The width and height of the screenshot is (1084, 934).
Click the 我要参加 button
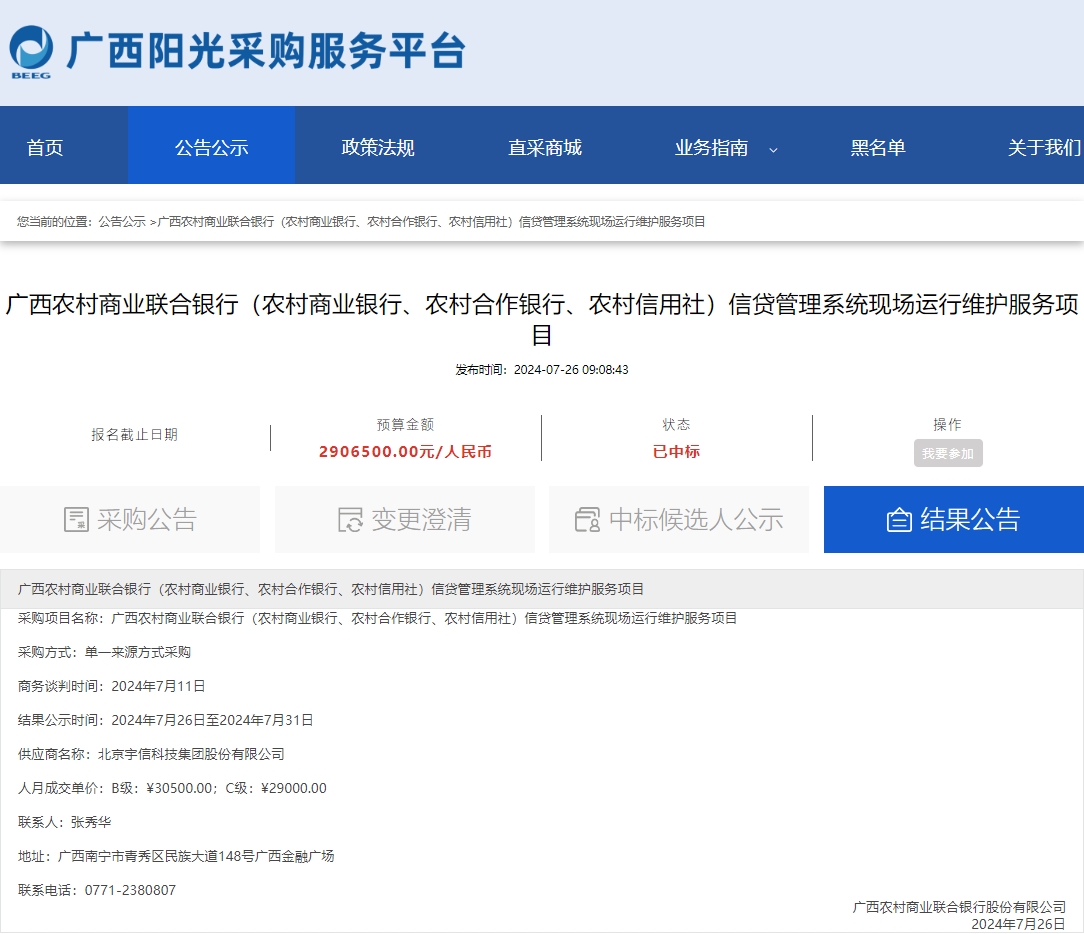[948, 454]
